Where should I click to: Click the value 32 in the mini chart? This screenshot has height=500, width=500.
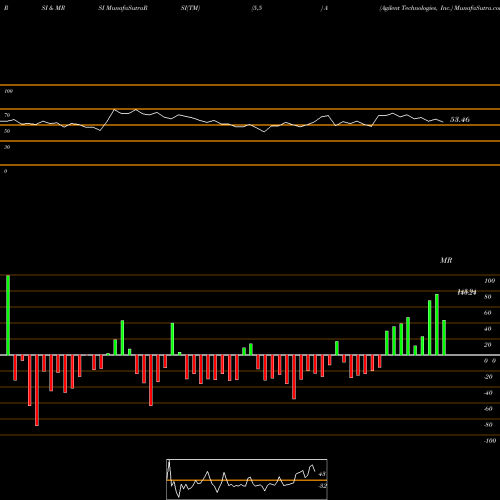click(x=322, y=486)
